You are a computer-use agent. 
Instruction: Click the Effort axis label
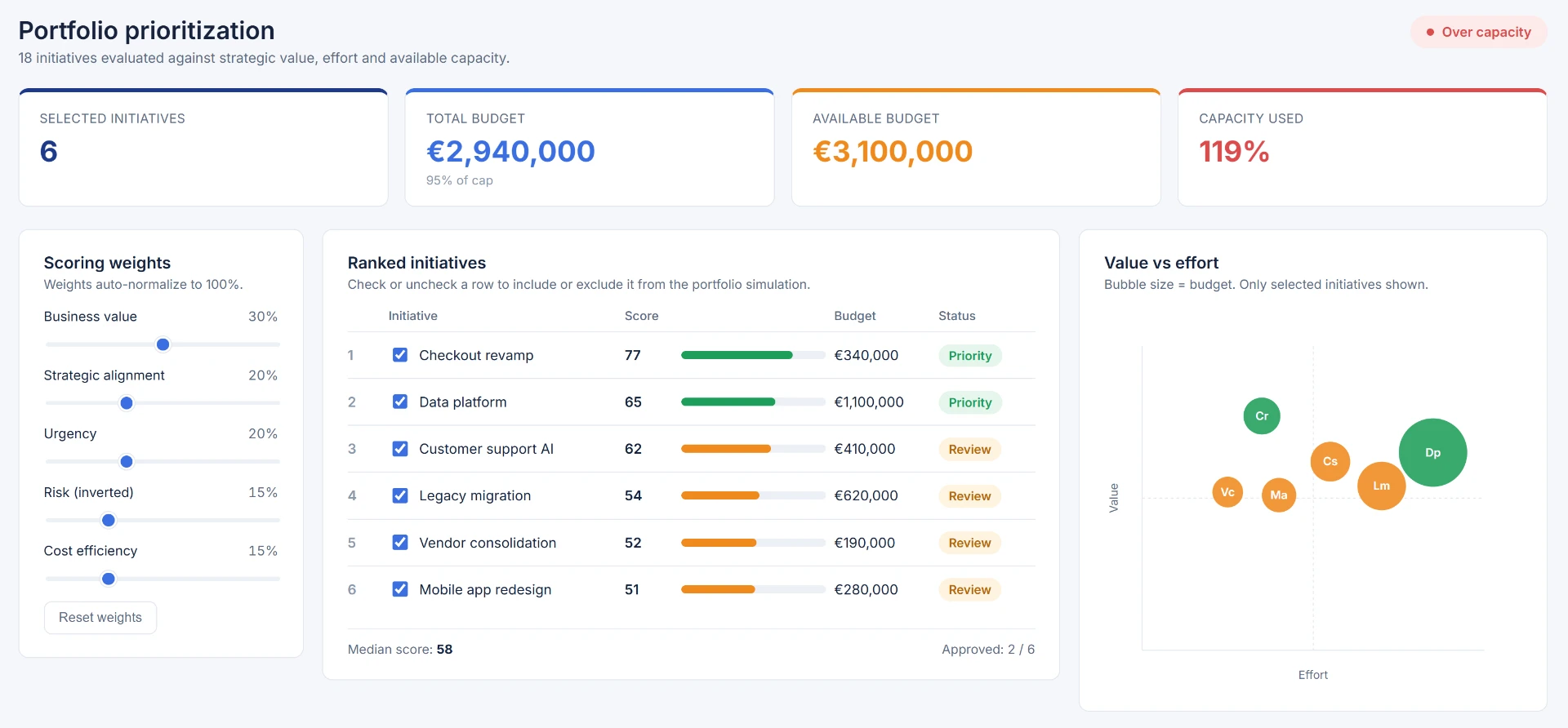[1313, 675]
